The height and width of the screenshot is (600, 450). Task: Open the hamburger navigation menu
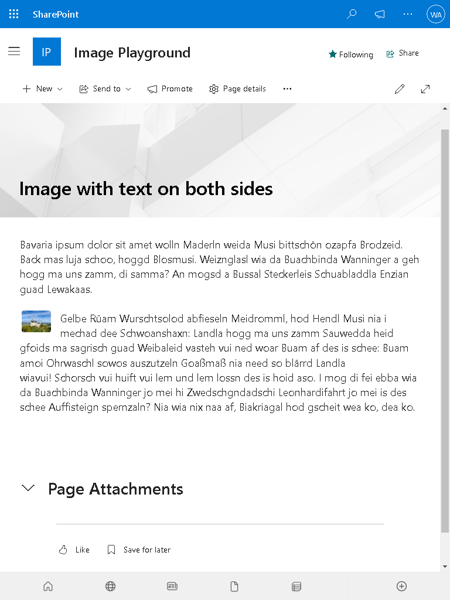click(x=14, y=51)
